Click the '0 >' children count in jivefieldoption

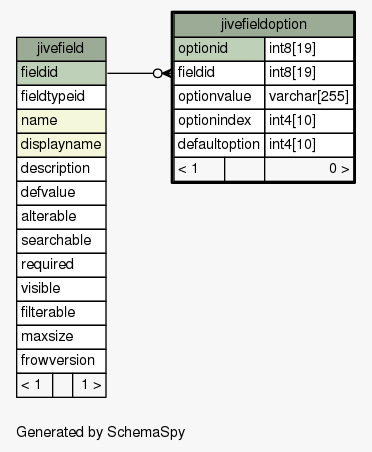click(339, 169)
